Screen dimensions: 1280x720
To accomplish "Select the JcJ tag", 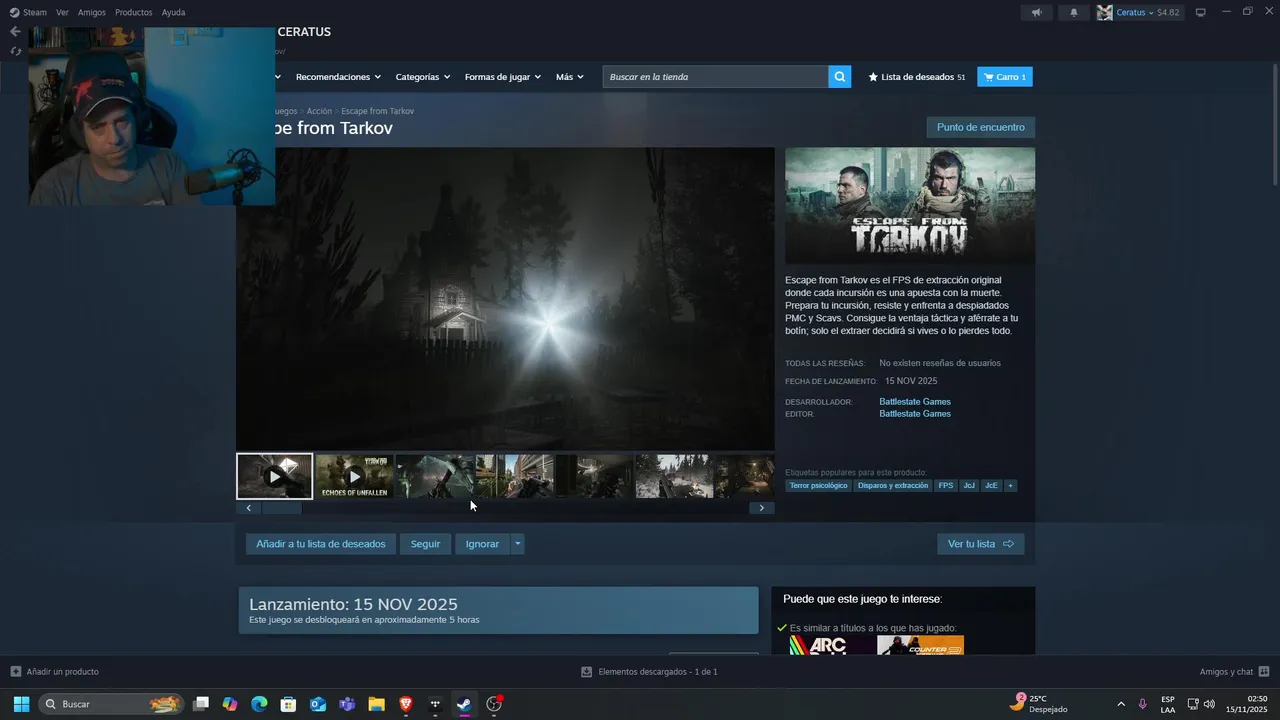I will [969, 486].
